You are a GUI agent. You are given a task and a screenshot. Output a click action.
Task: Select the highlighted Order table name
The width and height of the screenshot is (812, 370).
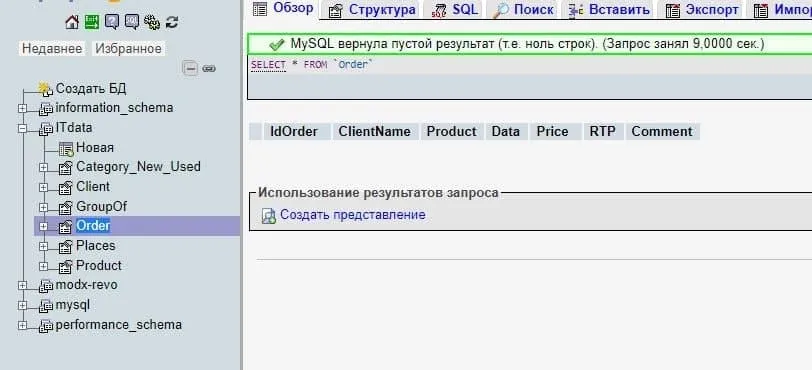point(93,226)
